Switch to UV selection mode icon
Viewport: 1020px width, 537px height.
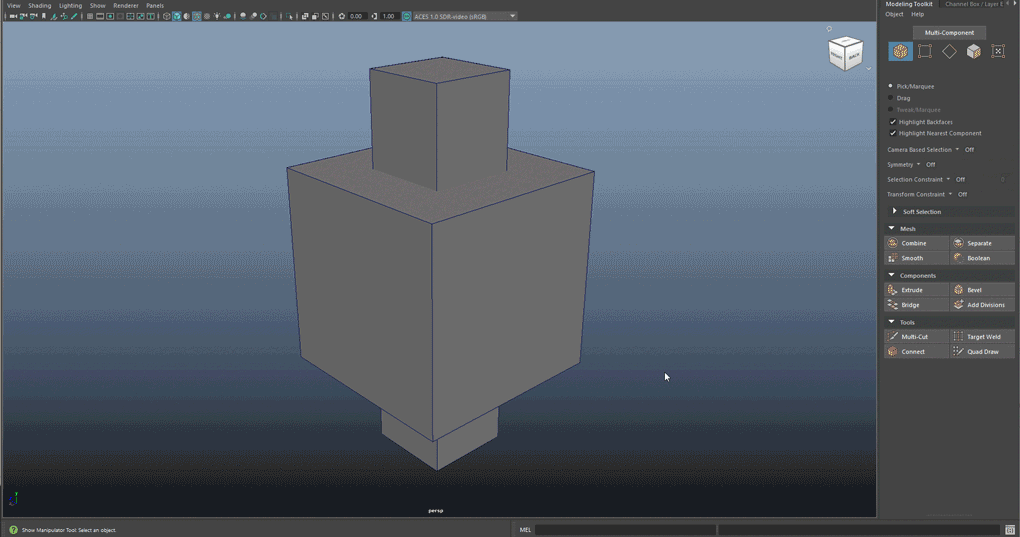point(998,51)
